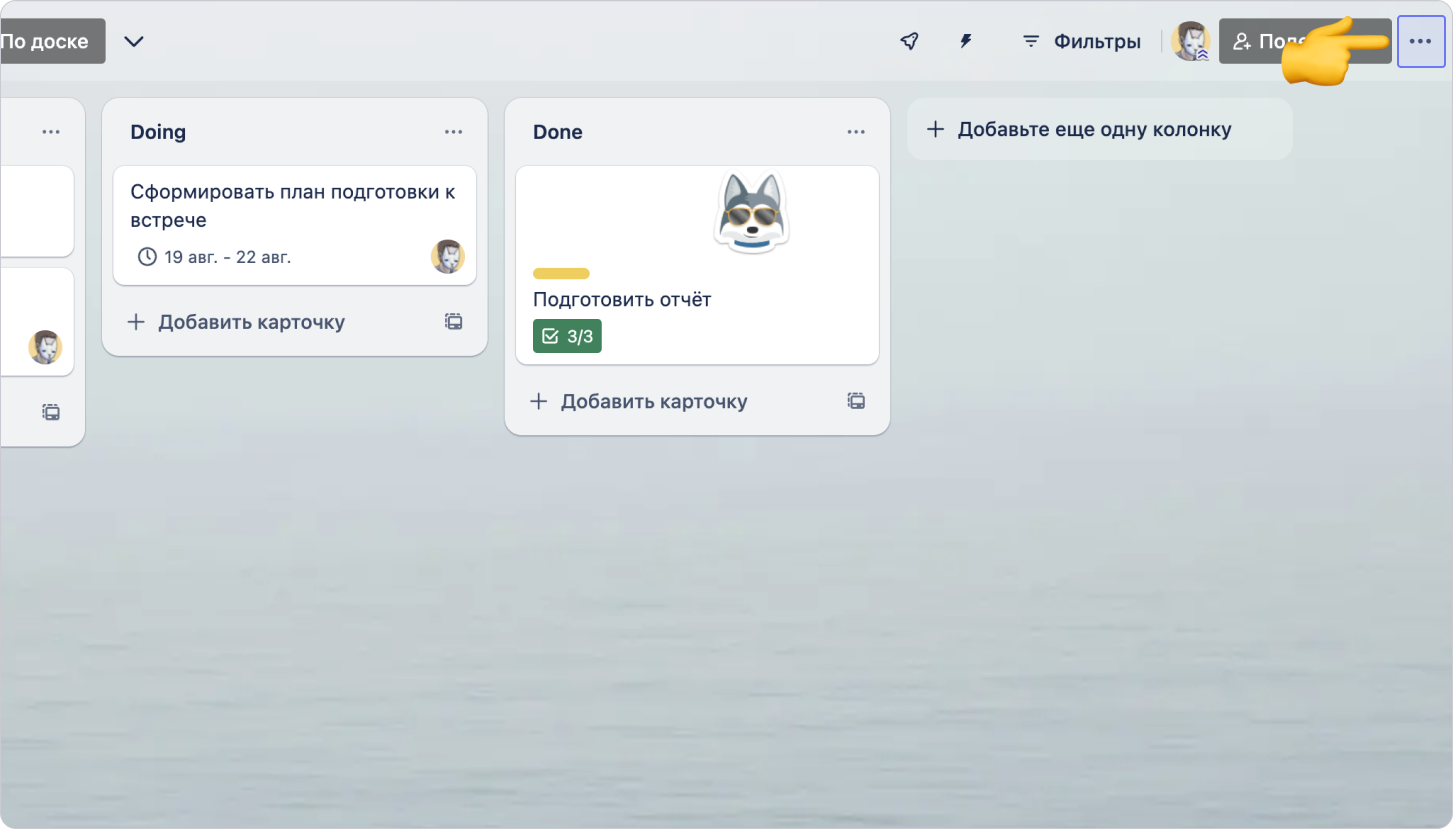
Task: Open the power-ups rocket icon
Action: tap(909, 41)
